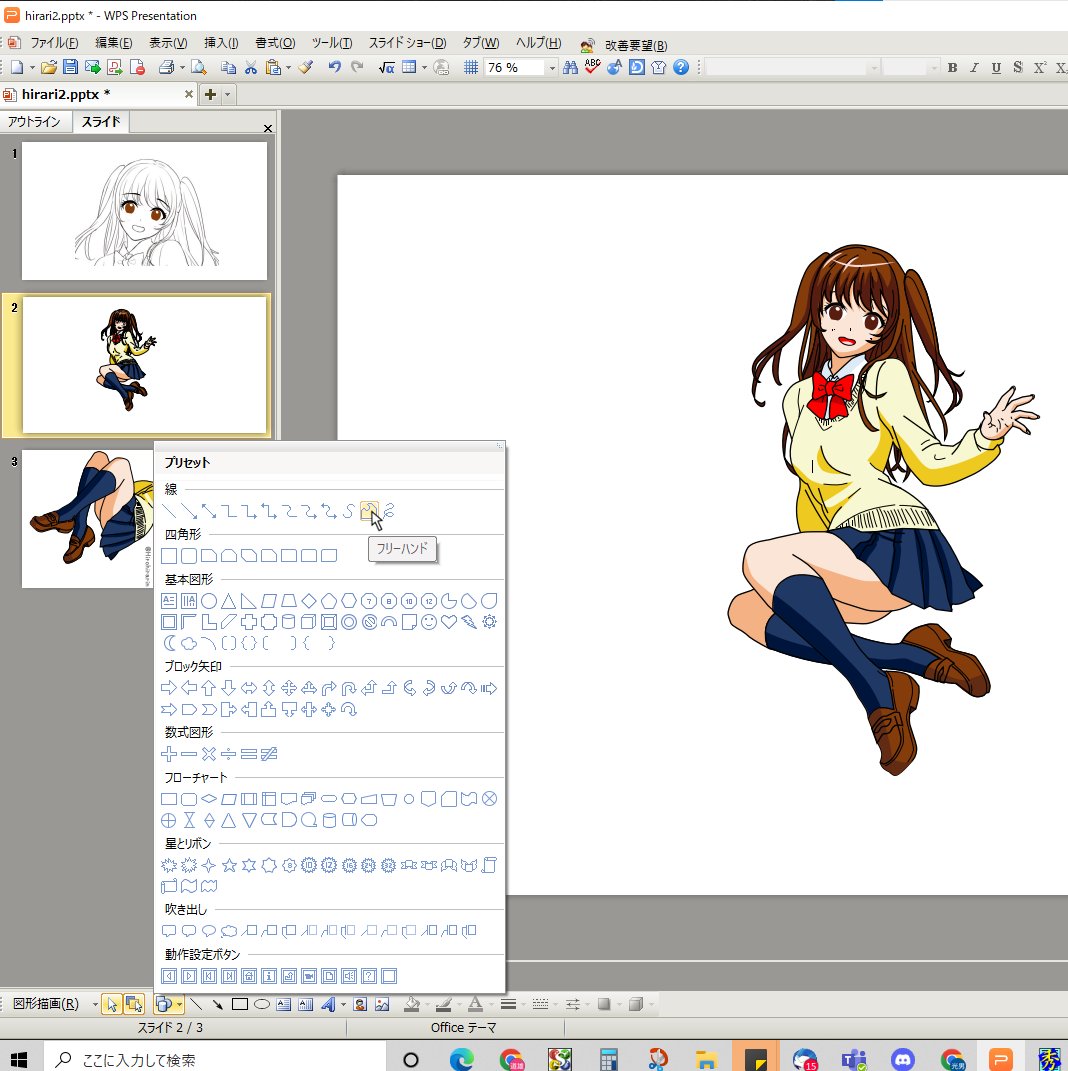The width and height of the screenshot is (1068, 1071).
Task: Open the 書式(O) menu
Action: click(x=275, y=42)
